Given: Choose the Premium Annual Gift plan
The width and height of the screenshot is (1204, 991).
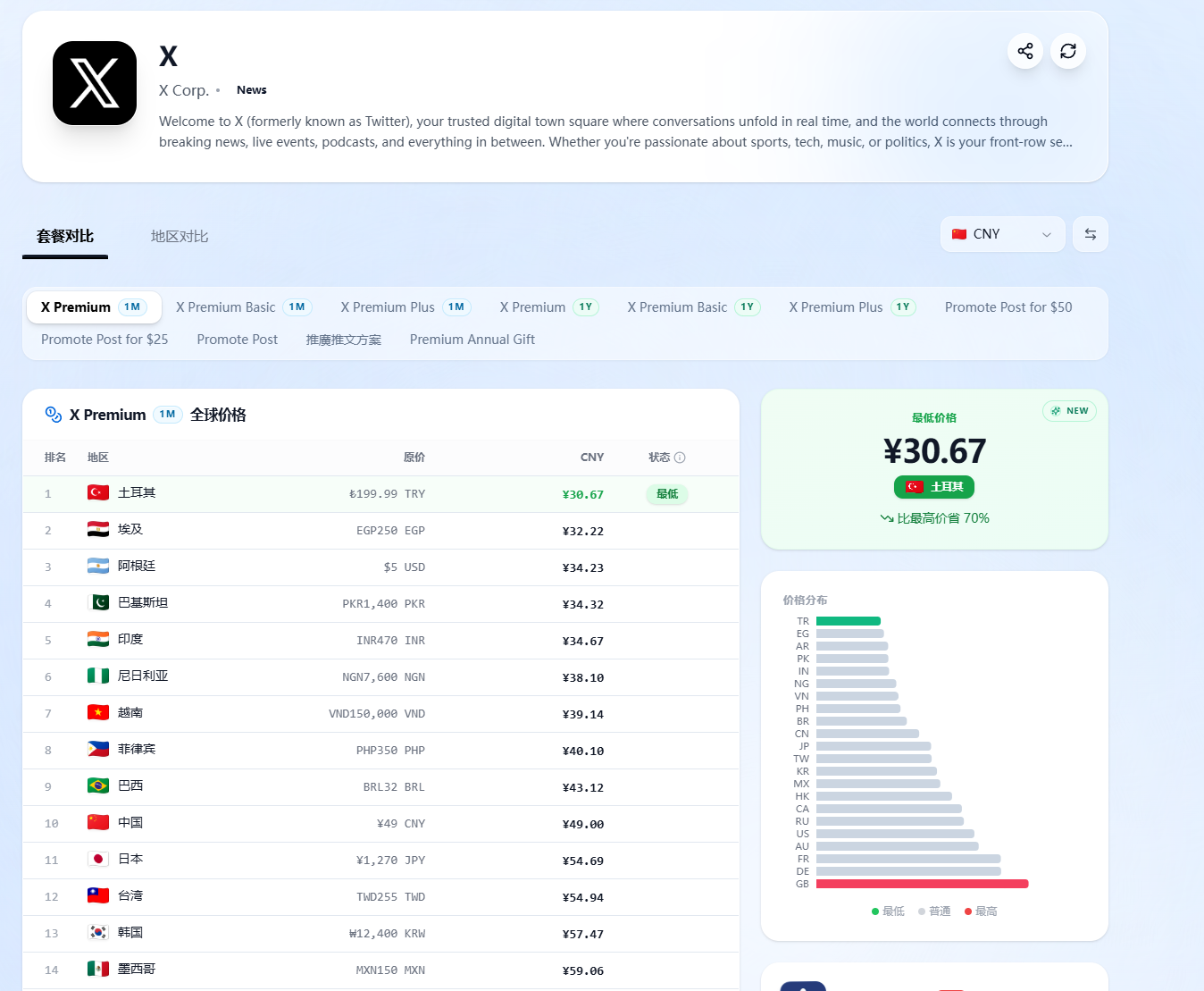Looking at the screenshot, I should coord(472,340).
